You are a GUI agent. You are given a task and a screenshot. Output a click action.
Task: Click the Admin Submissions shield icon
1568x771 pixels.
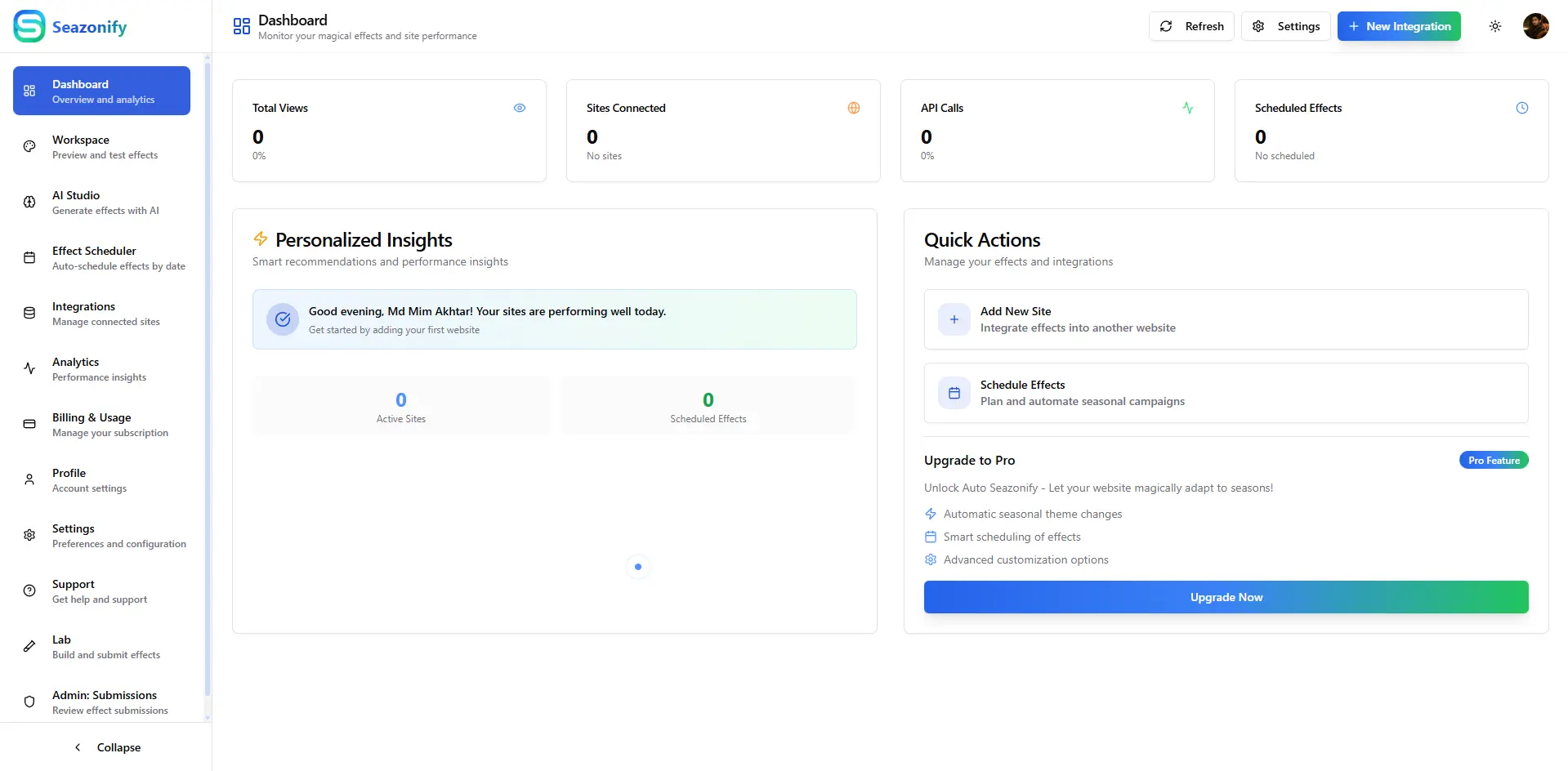[x=29, y=702]
